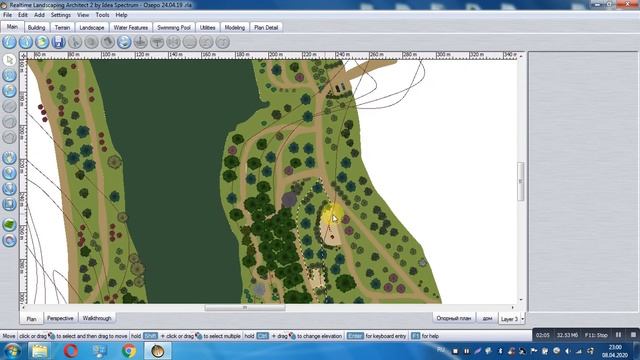Open the Layer 3 dropdown arrow

(522, 319)
